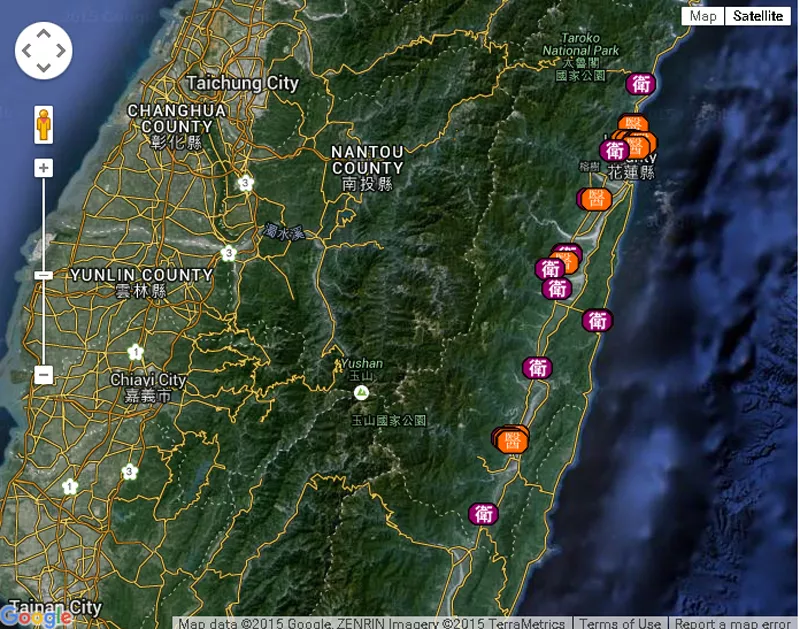Image resolution: width=800 pixels, height=629 pixels.
Task: Open purple 衛 marker on the eastern shoreline
Action: point(597,320)
